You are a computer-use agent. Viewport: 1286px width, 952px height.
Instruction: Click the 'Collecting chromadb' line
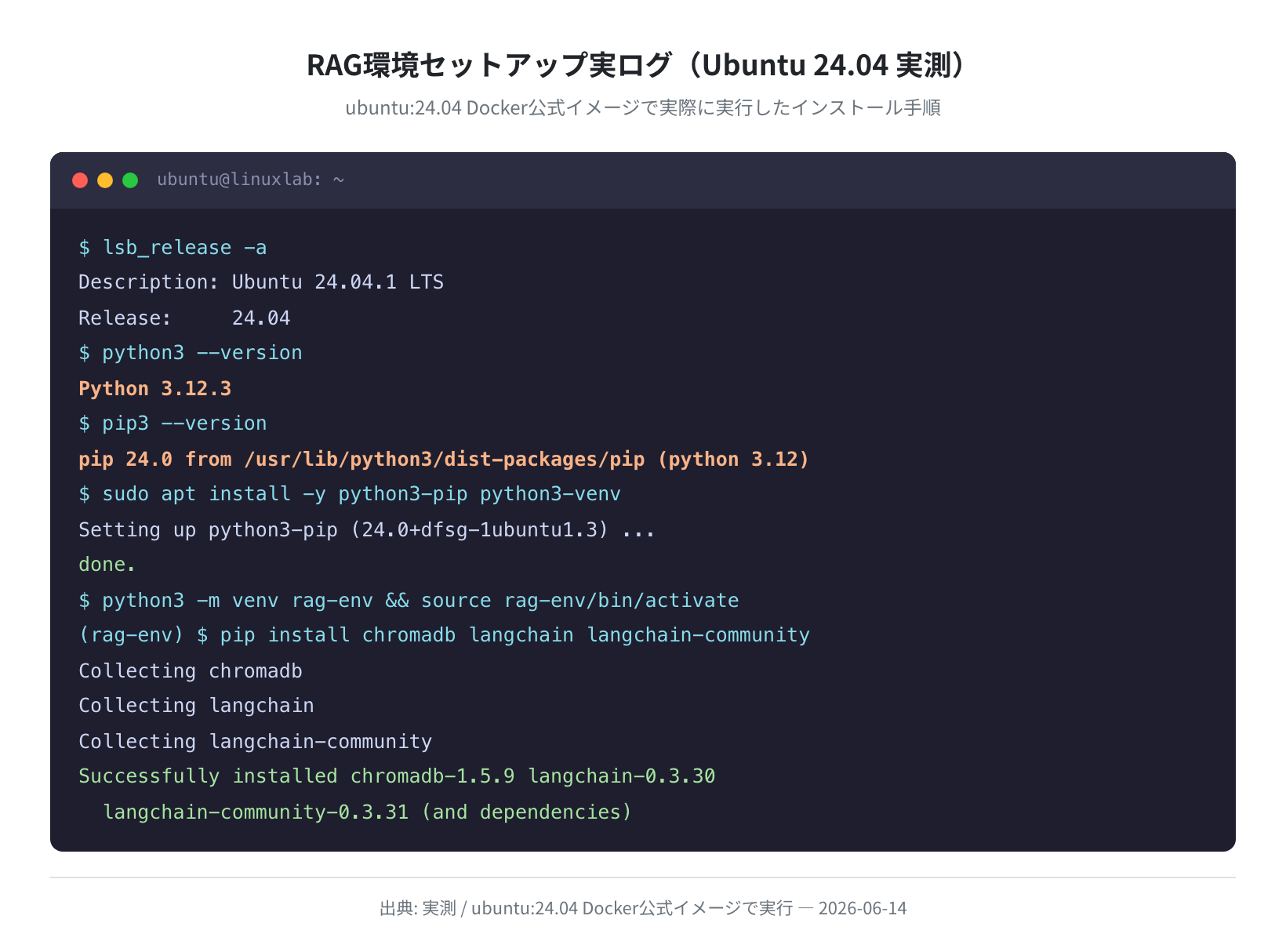click(x=191, y=671)
